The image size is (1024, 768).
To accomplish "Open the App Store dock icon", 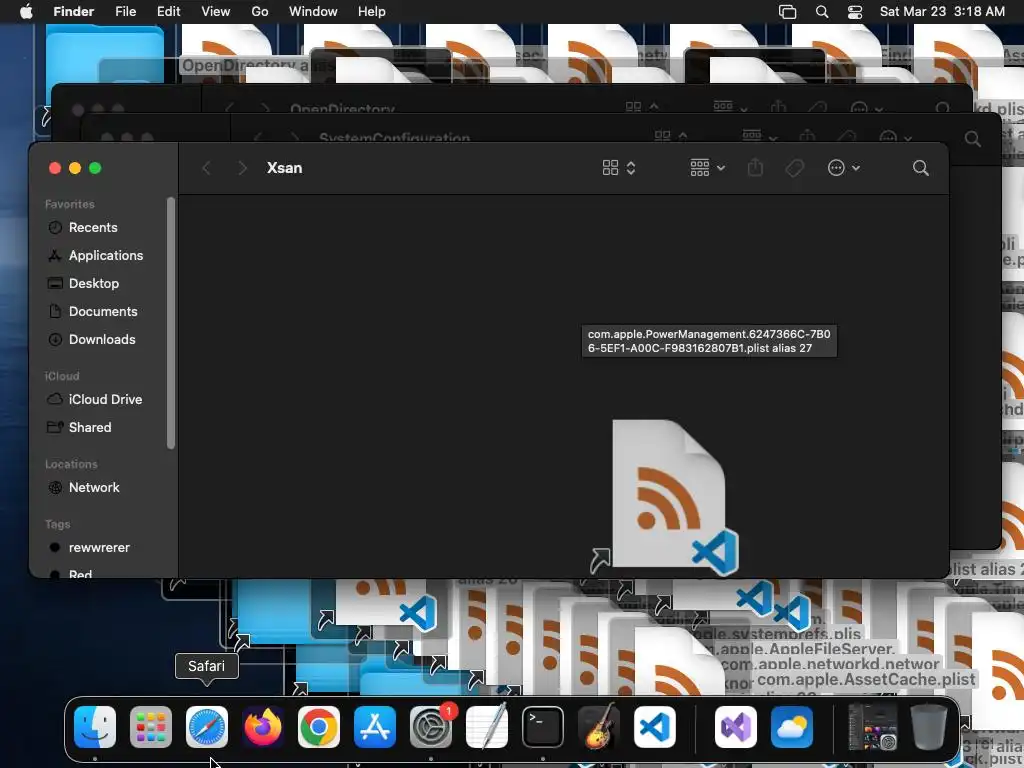I will [375, 727].
